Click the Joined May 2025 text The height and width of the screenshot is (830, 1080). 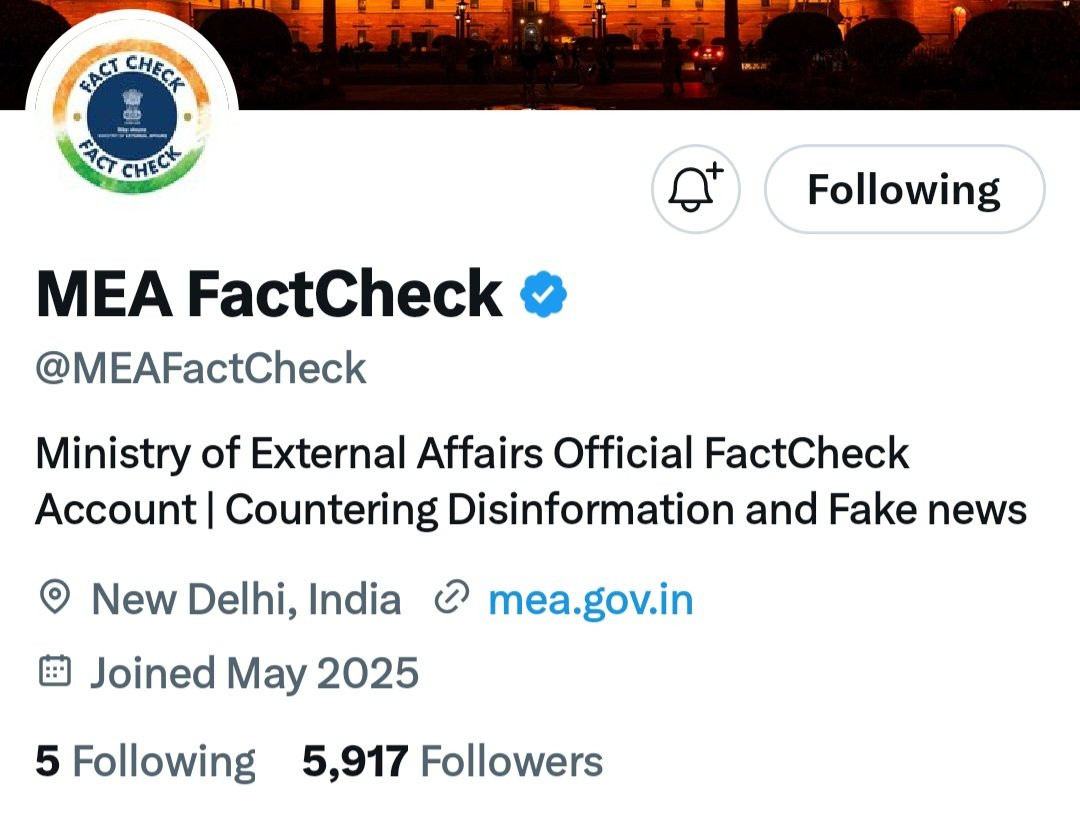[x=254, y=673]
